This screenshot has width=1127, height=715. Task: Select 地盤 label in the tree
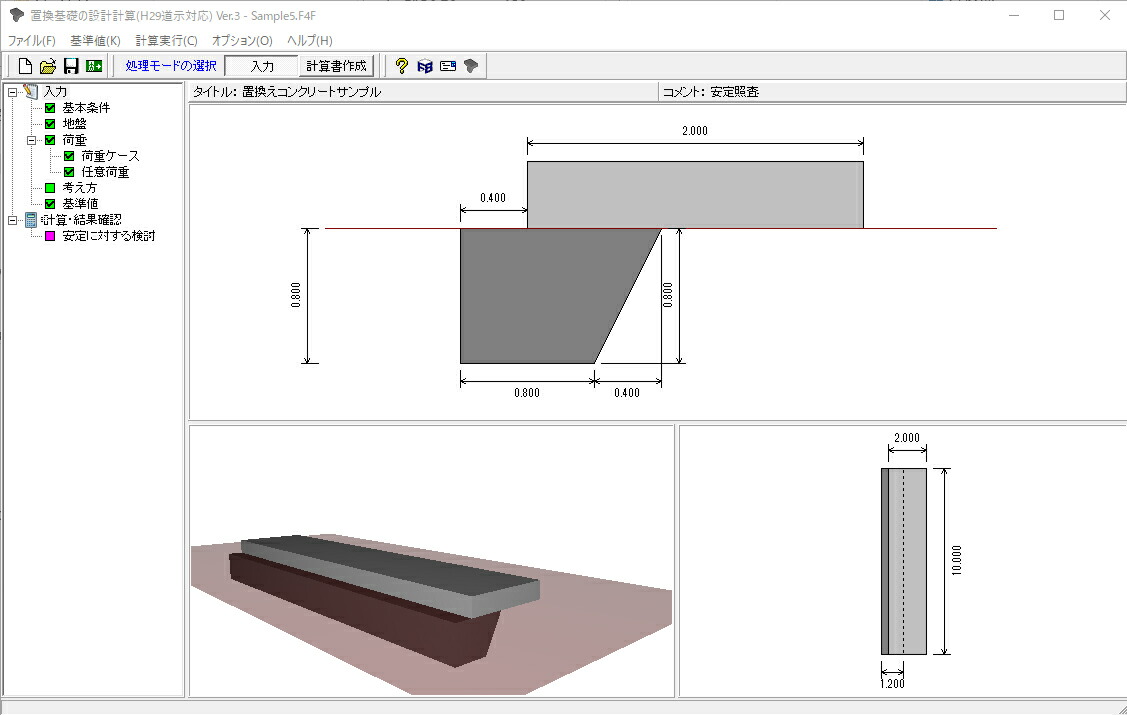[75, 124]
